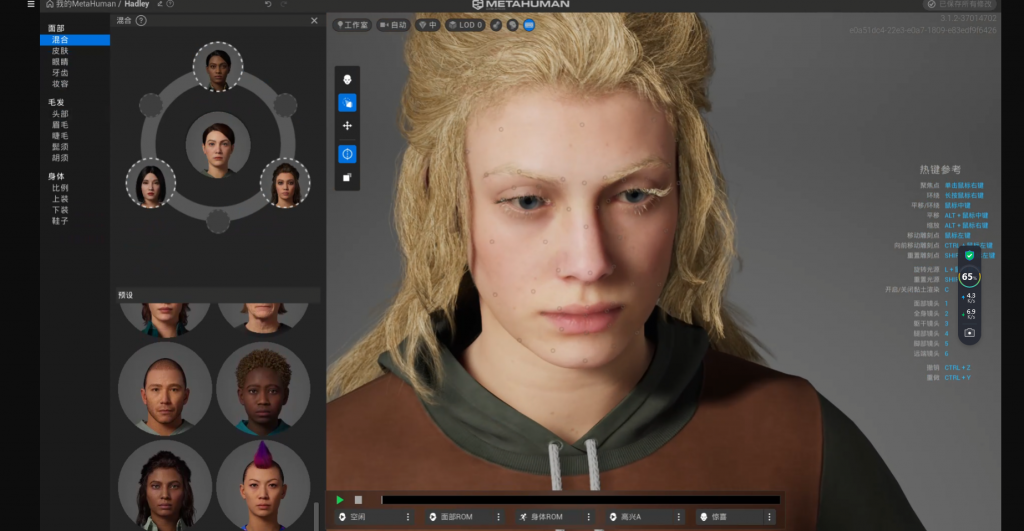The width and height of the screenshot is (1024, 531).
Task: Select 妆容 makeup in the sidebar
Action: [60, 84]
